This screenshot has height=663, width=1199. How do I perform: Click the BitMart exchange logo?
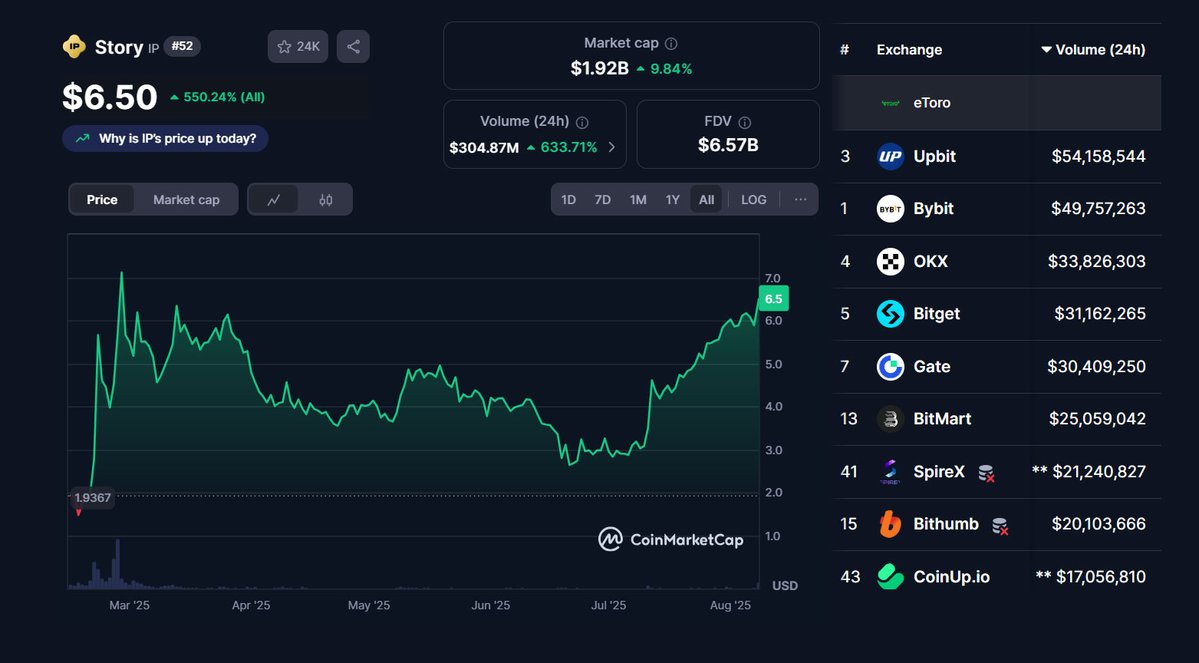click(x=890, y=419)
